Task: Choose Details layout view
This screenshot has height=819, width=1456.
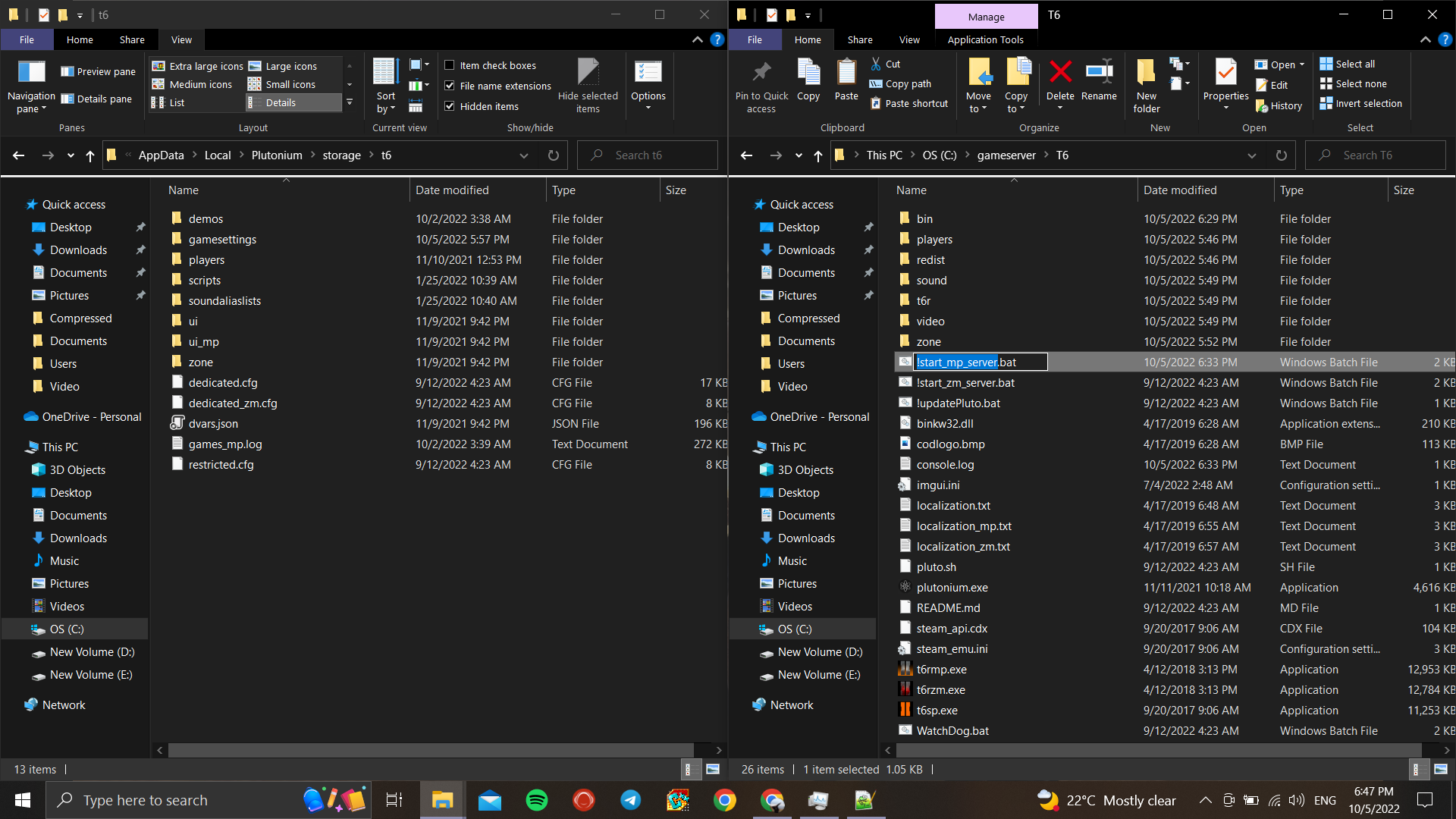Action: (x=294, y=102)
